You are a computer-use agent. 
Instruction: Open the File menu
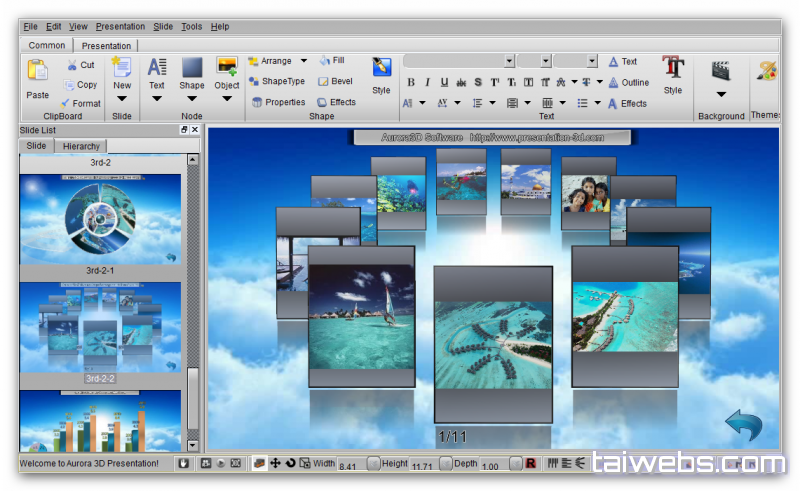[30, 27]
